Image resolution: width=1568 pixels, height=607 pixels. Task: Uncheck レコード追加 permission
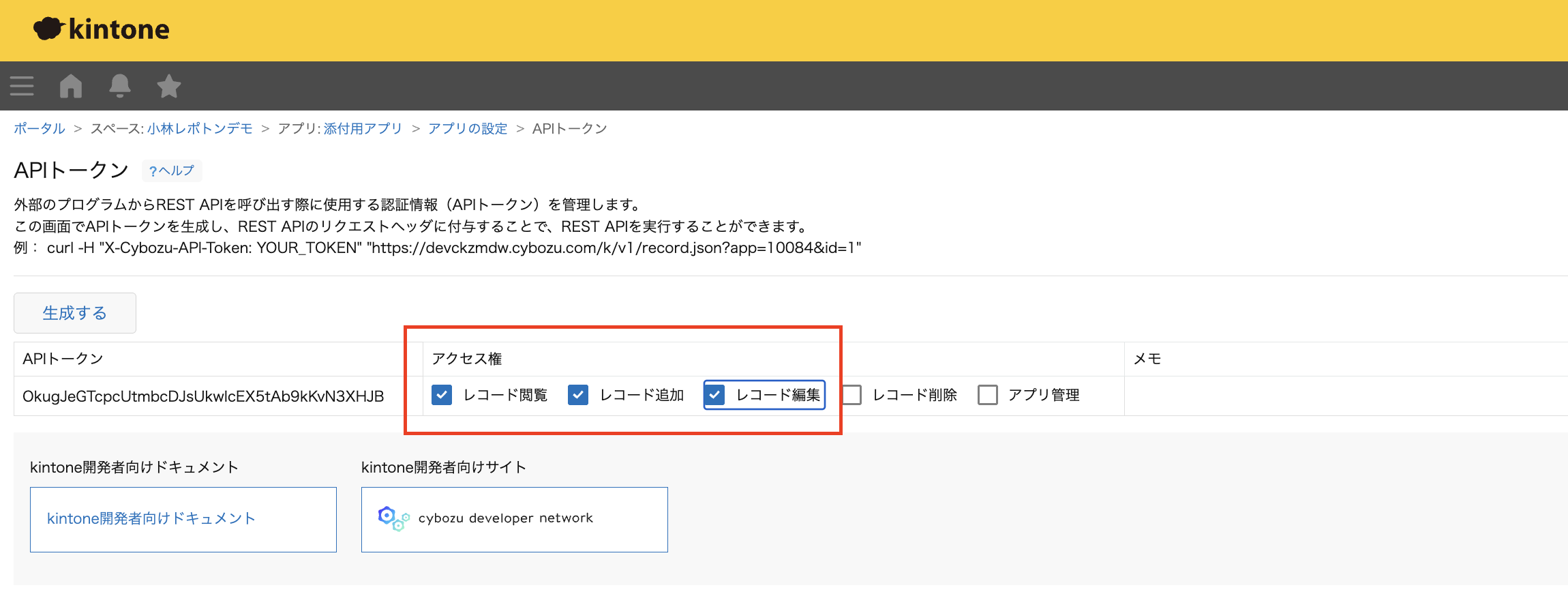click(578, 395)
